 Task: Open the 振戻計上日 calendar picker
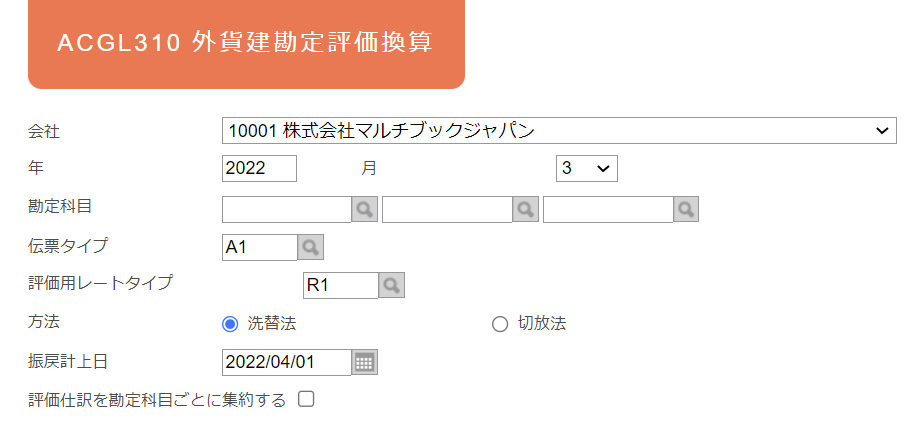(x=365, y=362)
